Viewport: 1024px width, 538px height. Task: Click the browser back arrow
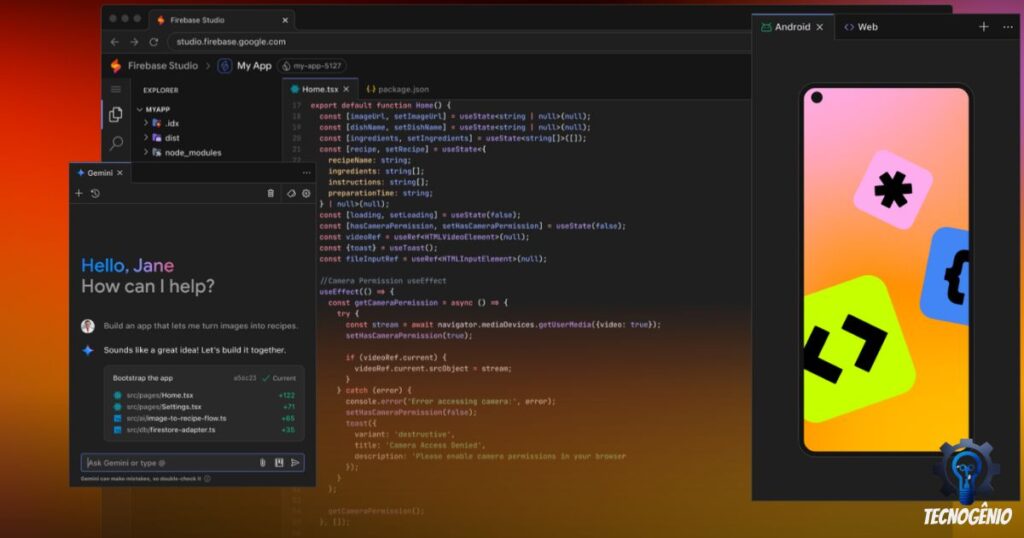(x=115, y=42)
